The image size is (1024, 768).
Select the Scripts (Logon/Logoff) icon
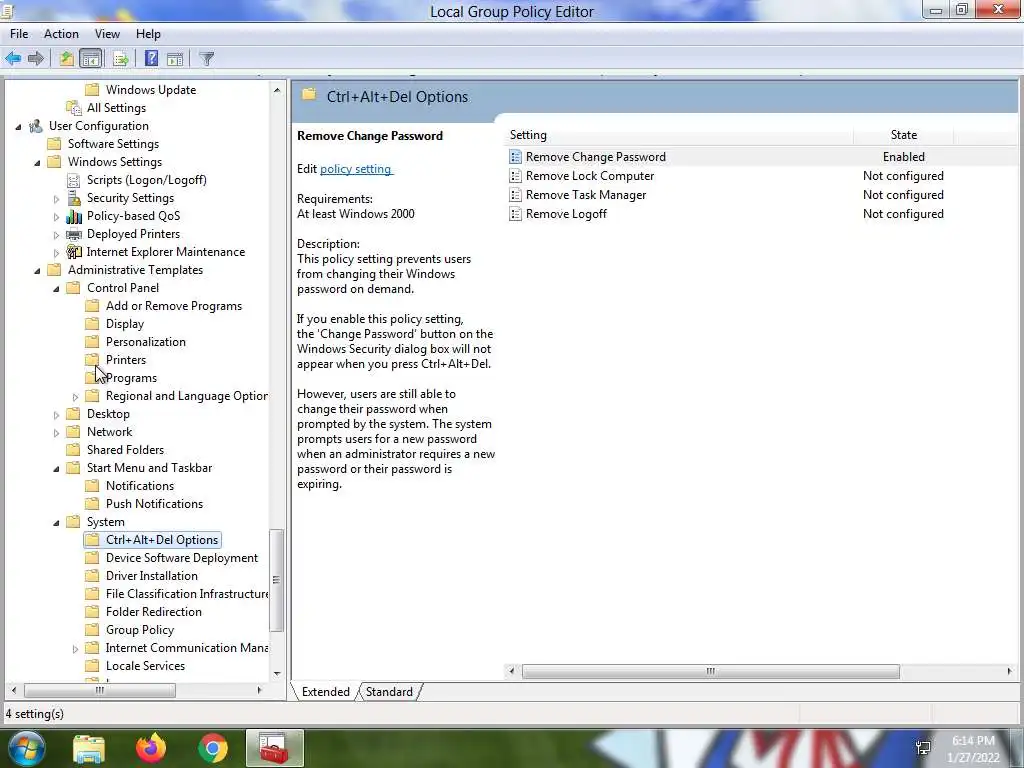pyautogui.click(x=74, y=180)
